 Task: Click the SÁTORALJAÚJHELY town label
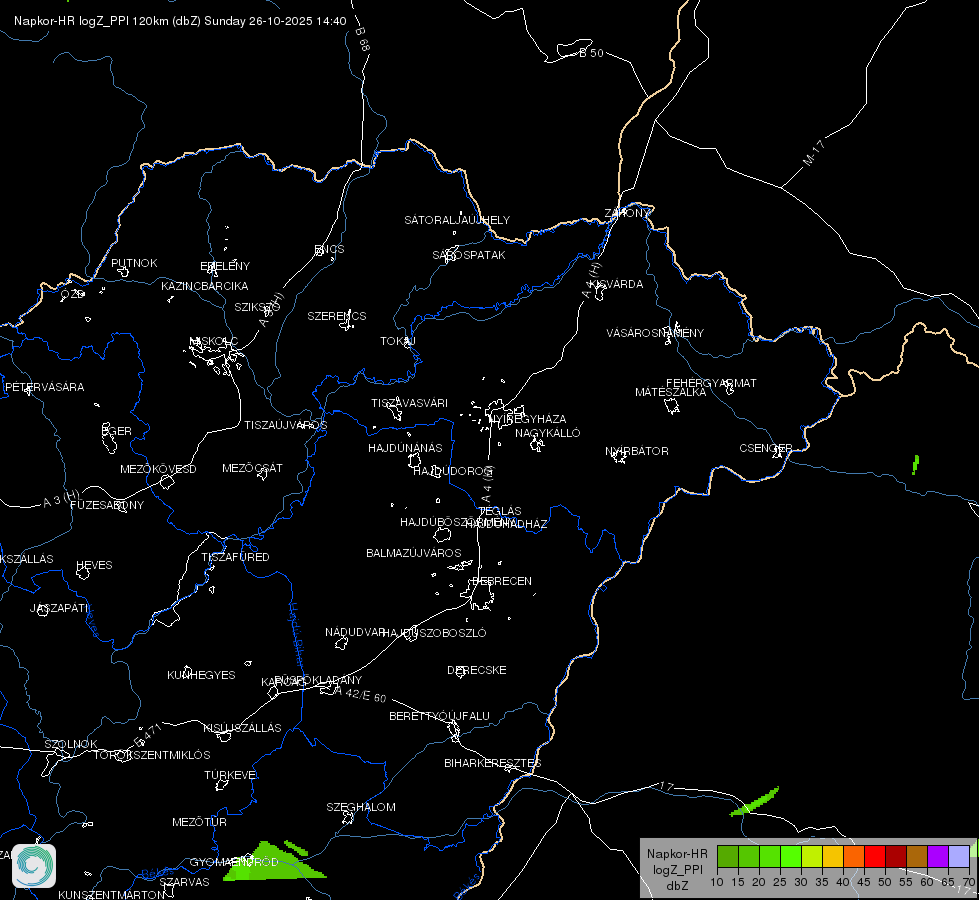457,220
